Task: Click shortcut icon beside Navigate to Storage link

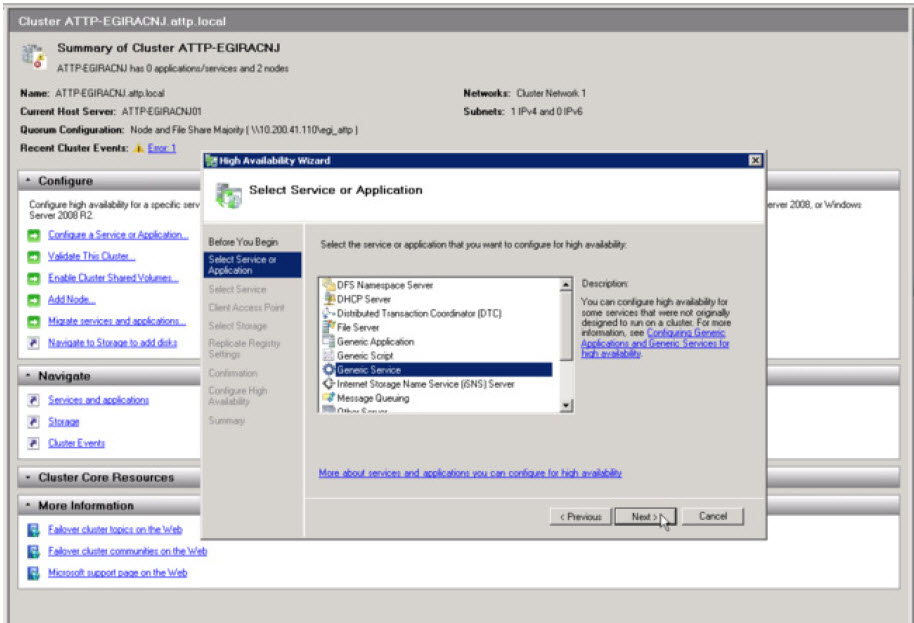Action: click(34, 343)
